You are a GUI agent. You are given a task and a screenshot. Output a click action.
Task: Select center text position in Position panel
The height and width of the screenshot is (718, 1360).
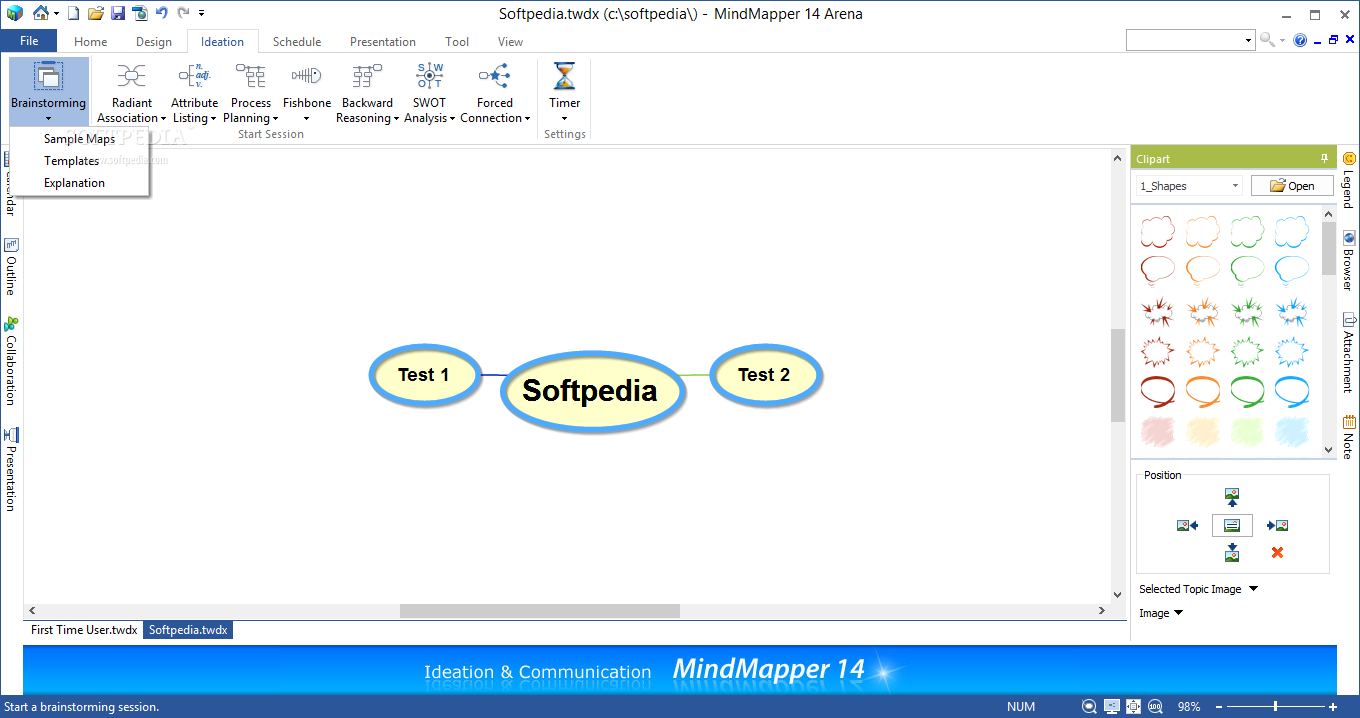pos(1232,525)
